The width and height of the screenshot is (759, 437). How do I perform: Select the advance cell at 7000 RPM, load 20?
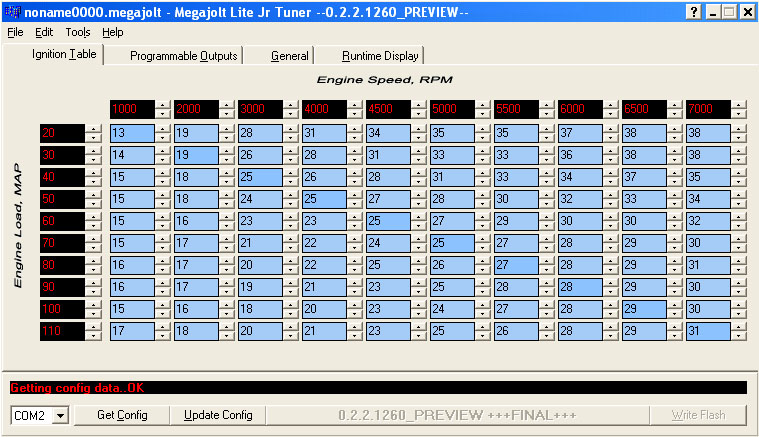pyautogui.click(x=708, y=133)
